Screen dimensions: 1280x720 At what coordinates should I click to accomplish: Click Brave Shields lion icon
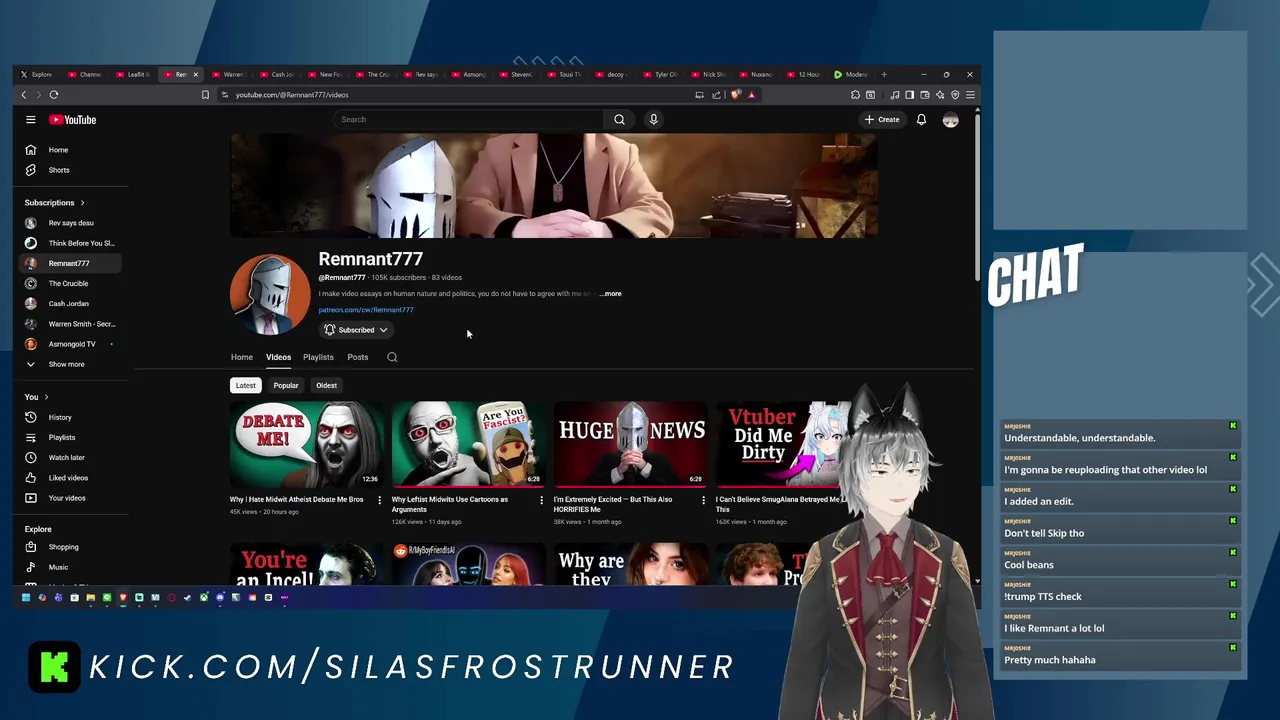[735, 94]
